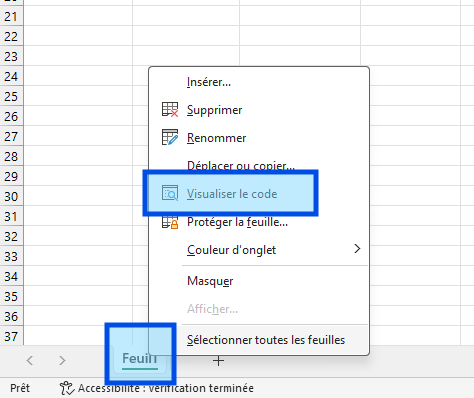The width and height of the screenshot is (474, 398).
Task: Click the accessibility checker status icon
Action: pos(67,388)
